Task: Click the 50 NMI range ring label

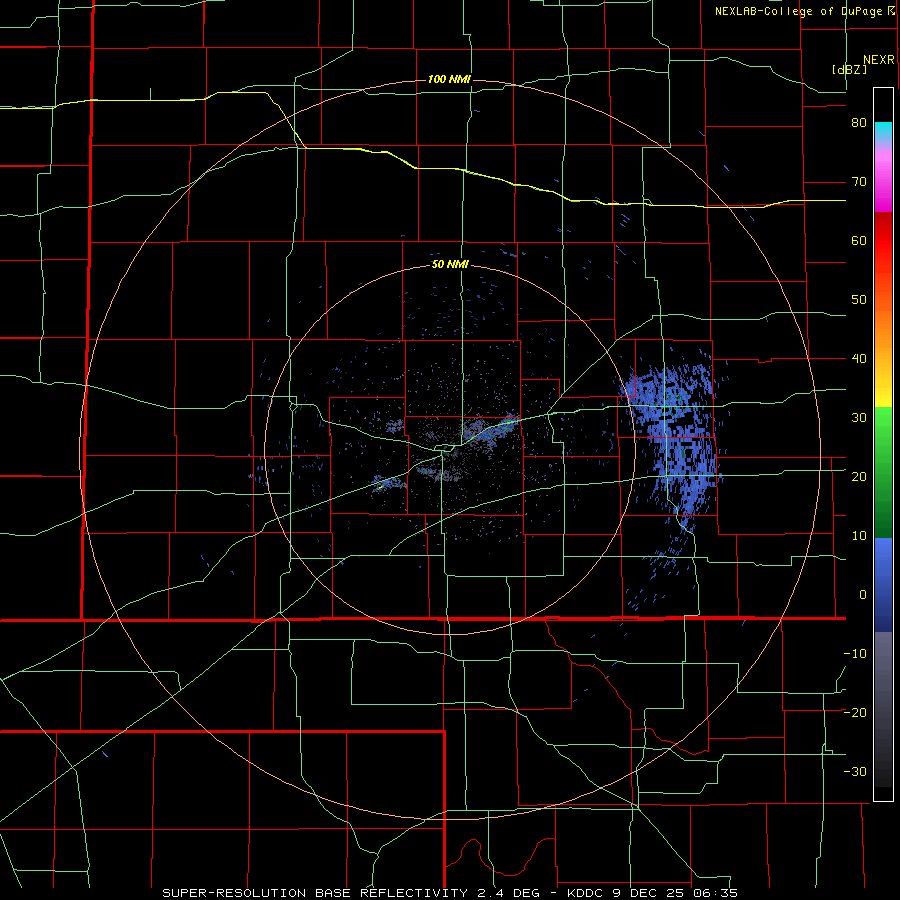Action: coord(451,265)
